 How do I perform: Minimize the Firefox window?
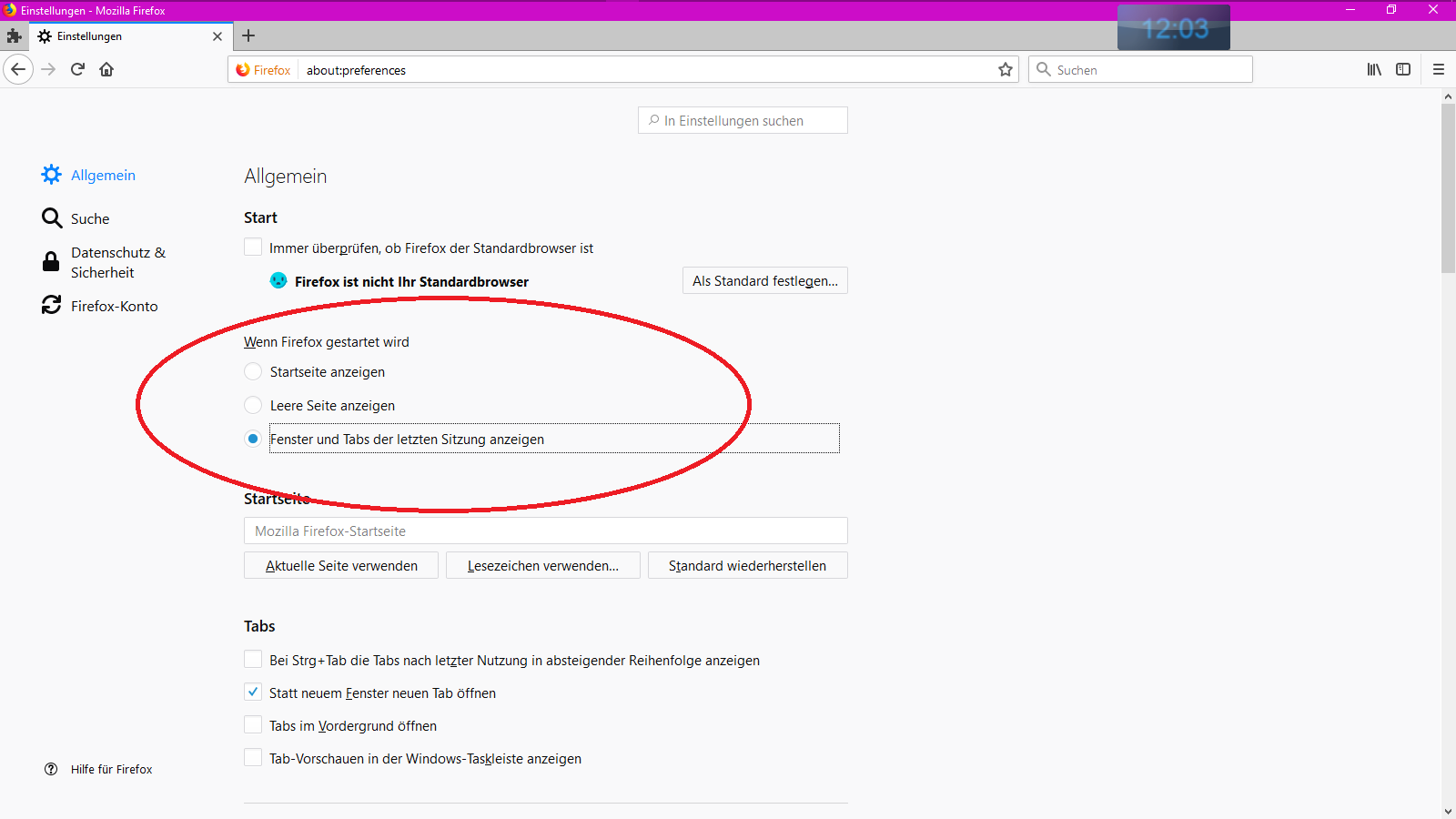[x=1350, y=10]
